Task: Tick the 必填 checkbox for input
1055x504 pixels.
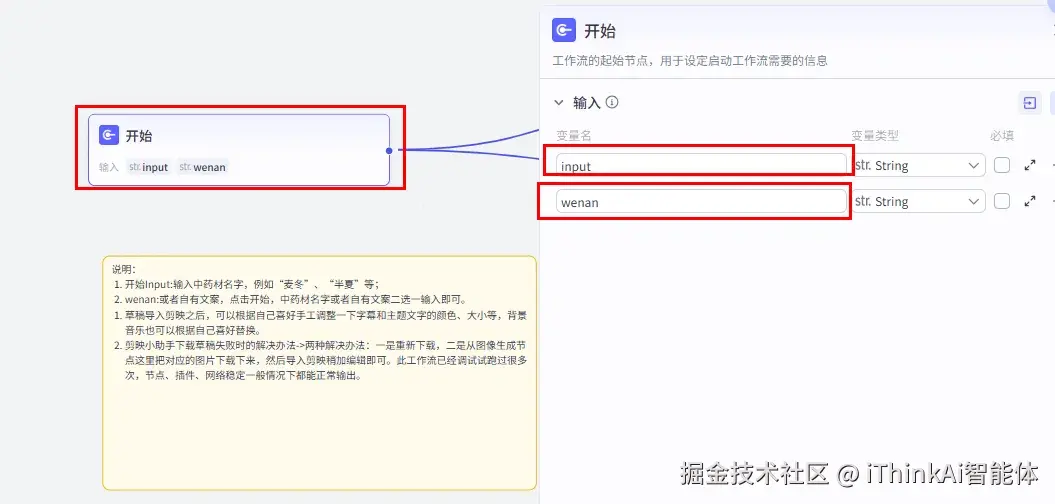Action: point(1002,165)
